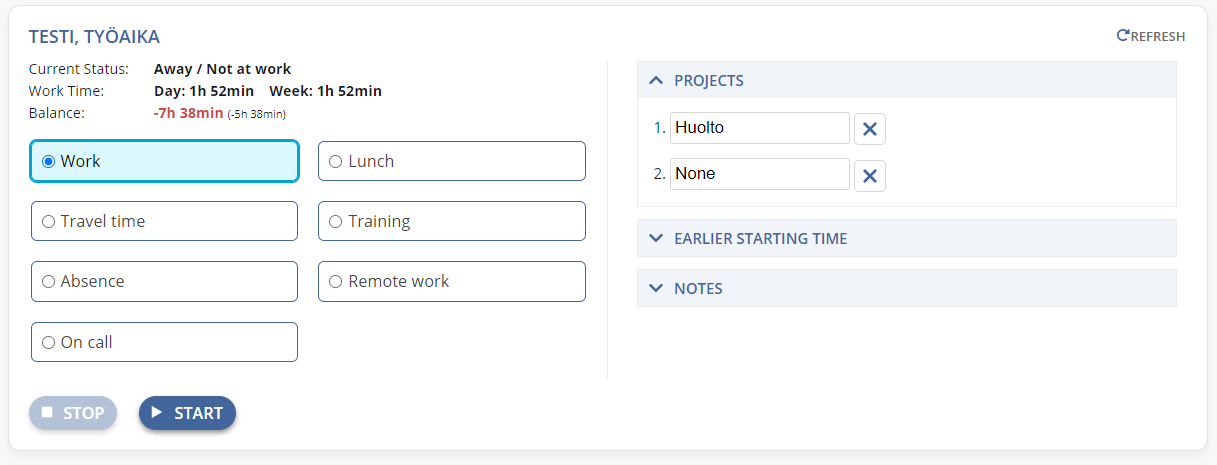Image resolution: width=1217 pixels, height=465 pixels.
Task: Click into the Huolto project field
Action: [x=760, y=128]
